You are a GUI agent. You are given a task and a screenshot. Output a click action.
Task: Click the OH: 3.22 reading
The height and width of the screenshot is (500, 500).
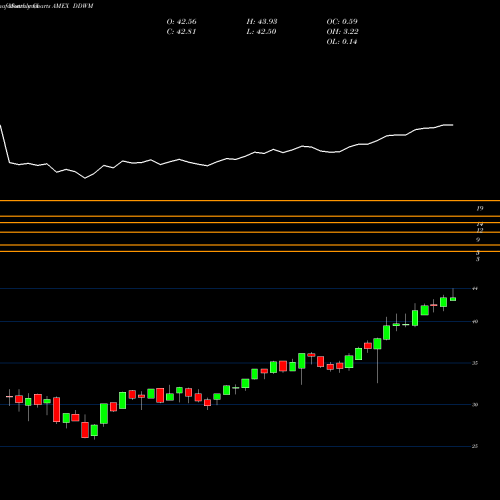pos(342,32)
